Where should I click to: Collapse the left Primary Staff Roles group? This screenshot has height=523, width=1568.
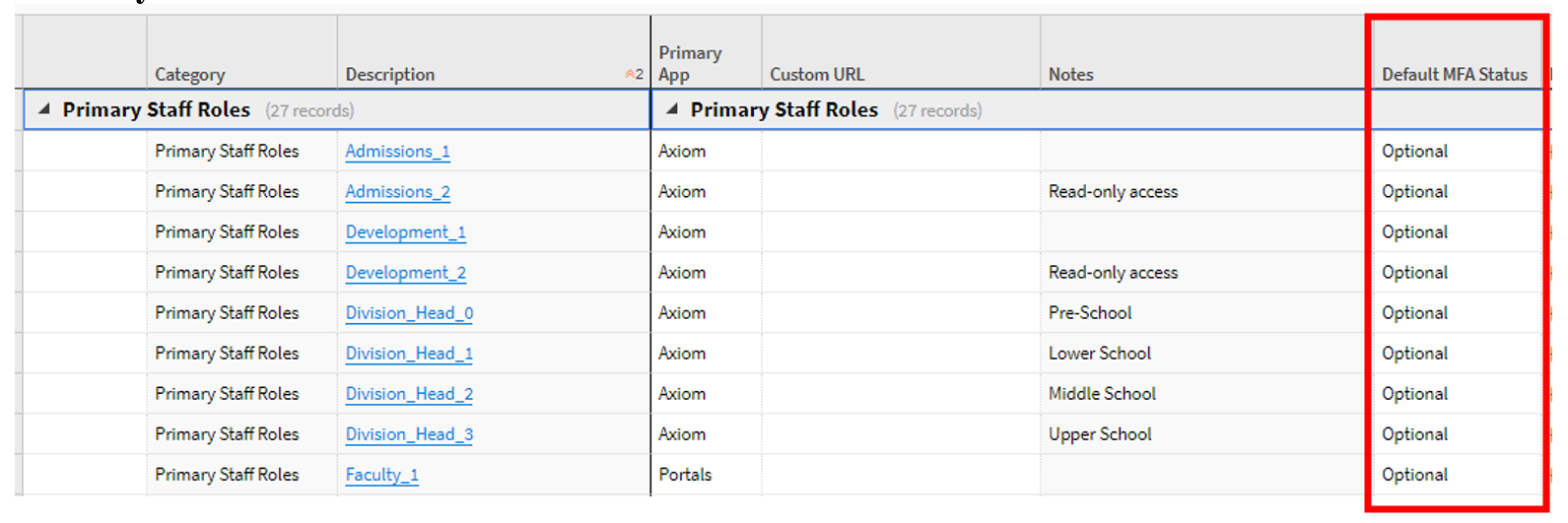pos(44,109)
